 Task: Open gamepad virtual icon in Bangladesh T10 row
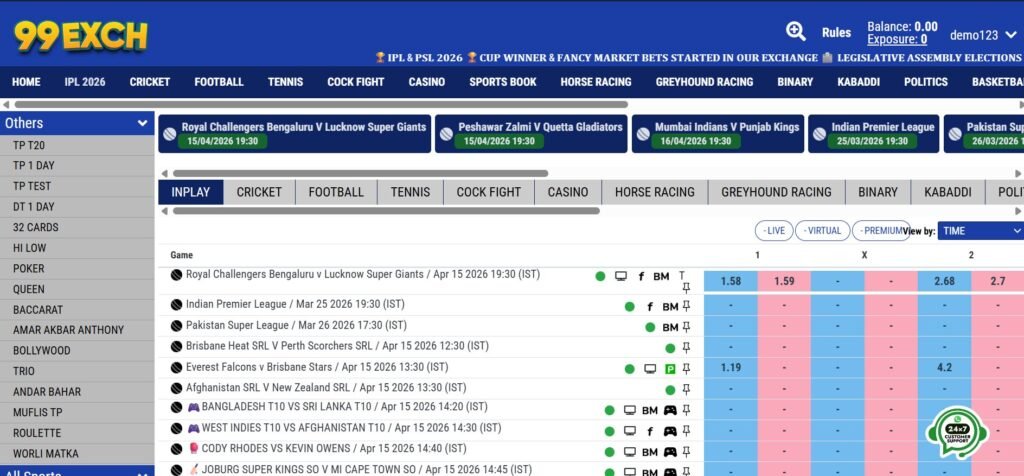coord(670,410)
